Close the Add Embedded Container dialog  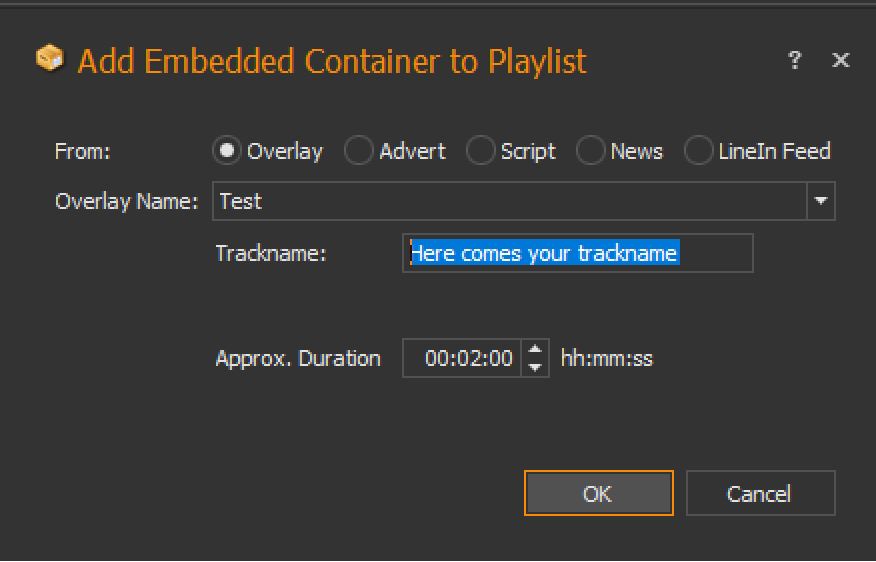(x=841, y=61)
